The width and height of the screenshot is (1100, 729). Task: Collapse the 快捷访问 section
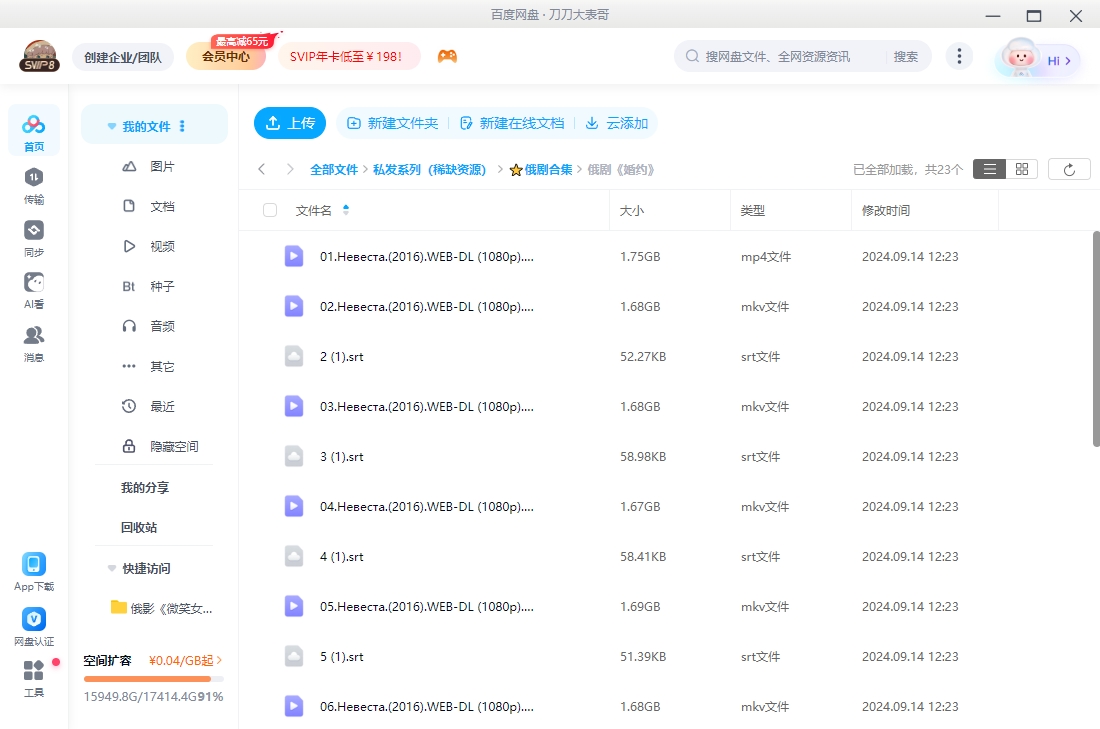click(112, 568)
